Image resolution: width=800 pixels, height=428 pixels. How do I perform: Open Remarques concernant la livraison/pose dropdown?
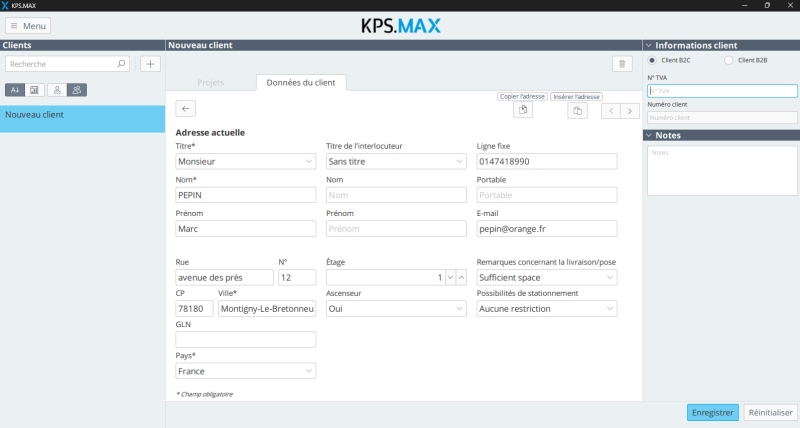(x=547, y=278)
